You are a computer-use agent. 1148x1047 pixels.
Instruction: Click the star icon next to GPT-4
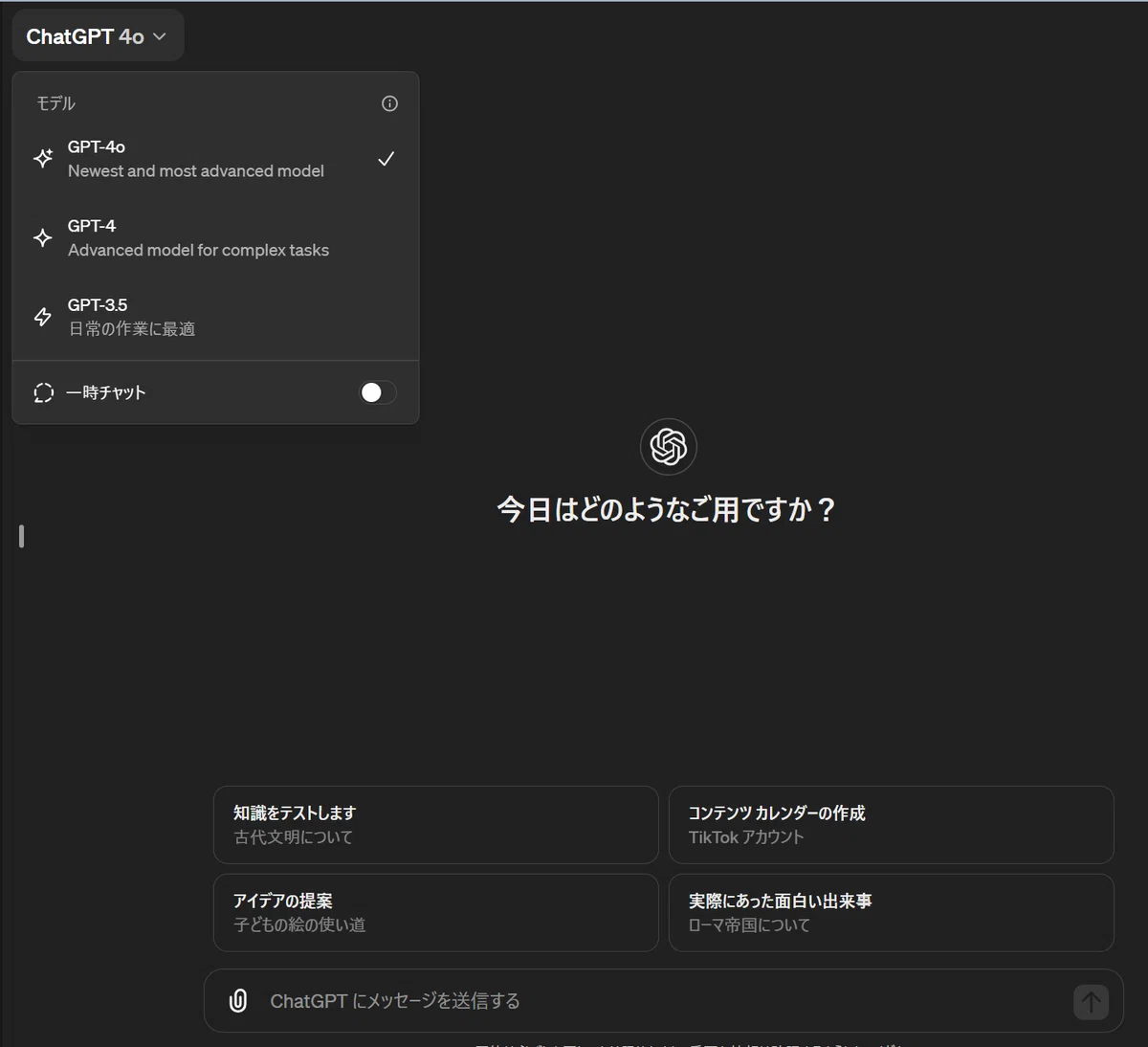[43, 237]
